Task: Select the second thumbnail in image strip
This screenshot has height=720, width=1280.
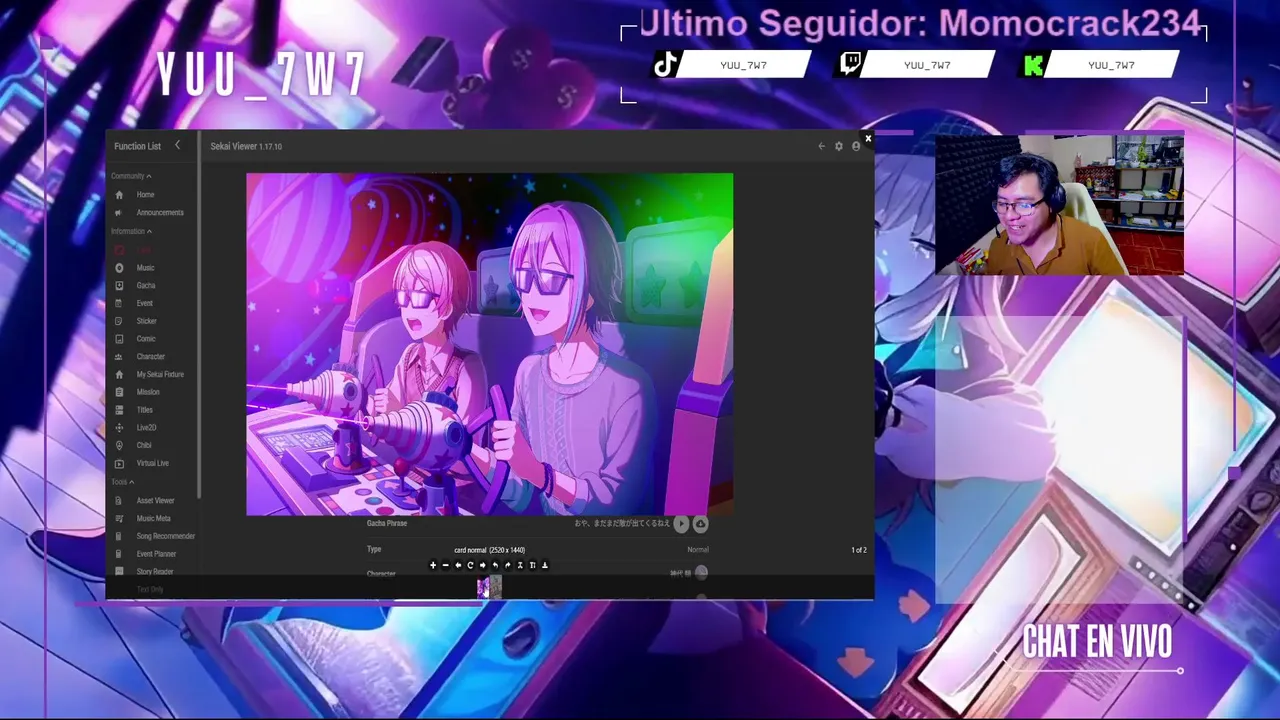Action: click(x=496, y=587)
